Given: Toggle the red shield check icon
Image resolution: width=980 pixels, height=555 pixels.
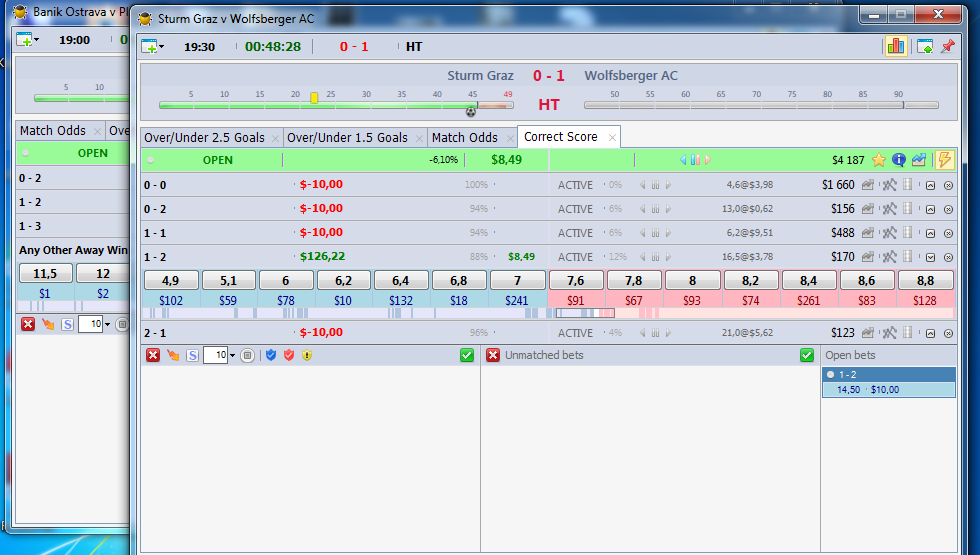Looking at the screenshot, I should (x=289, y=355).
